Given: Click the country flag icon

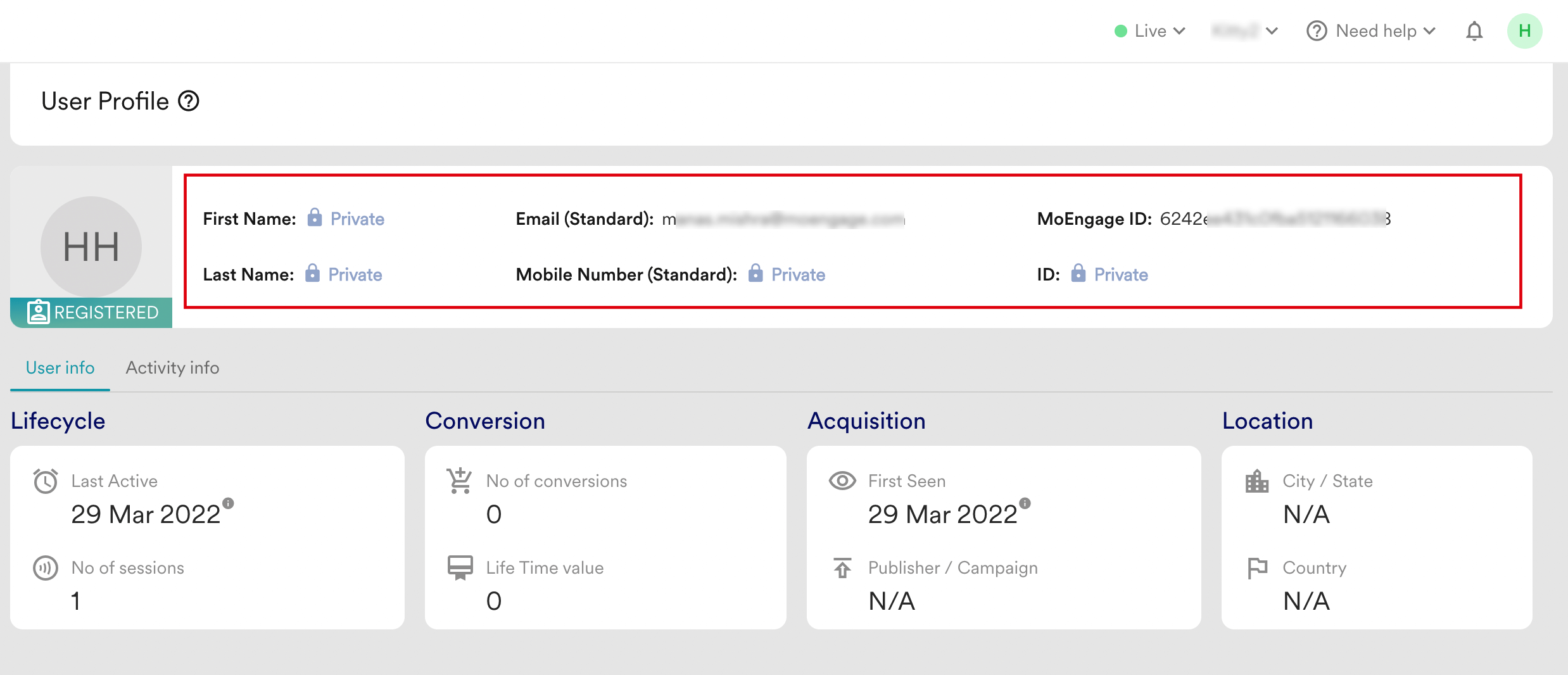Looking at the screenshot, I should pos(1256,568).
